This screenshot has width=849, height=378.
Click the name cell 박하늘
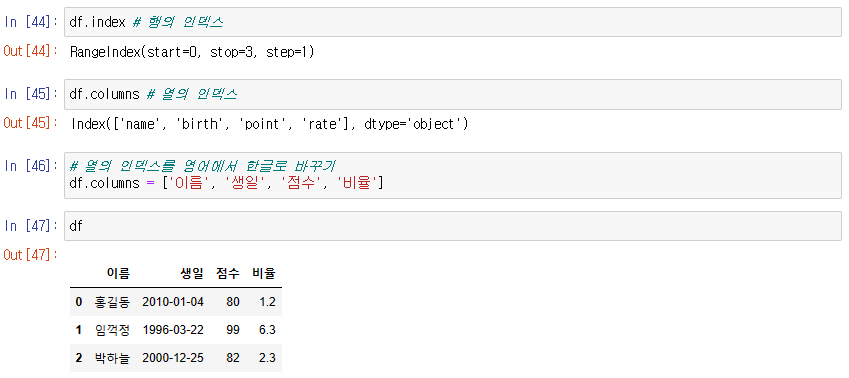coord(112,358)
